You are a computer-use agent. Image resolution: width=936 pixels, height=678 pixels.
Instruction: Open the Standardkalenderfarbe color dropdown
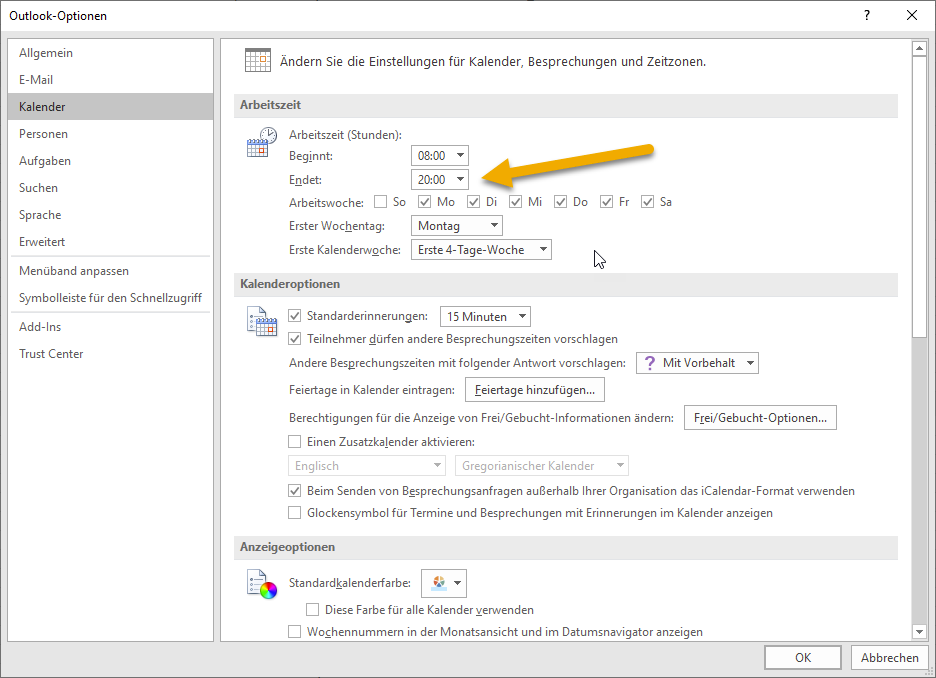coord(444,583)
